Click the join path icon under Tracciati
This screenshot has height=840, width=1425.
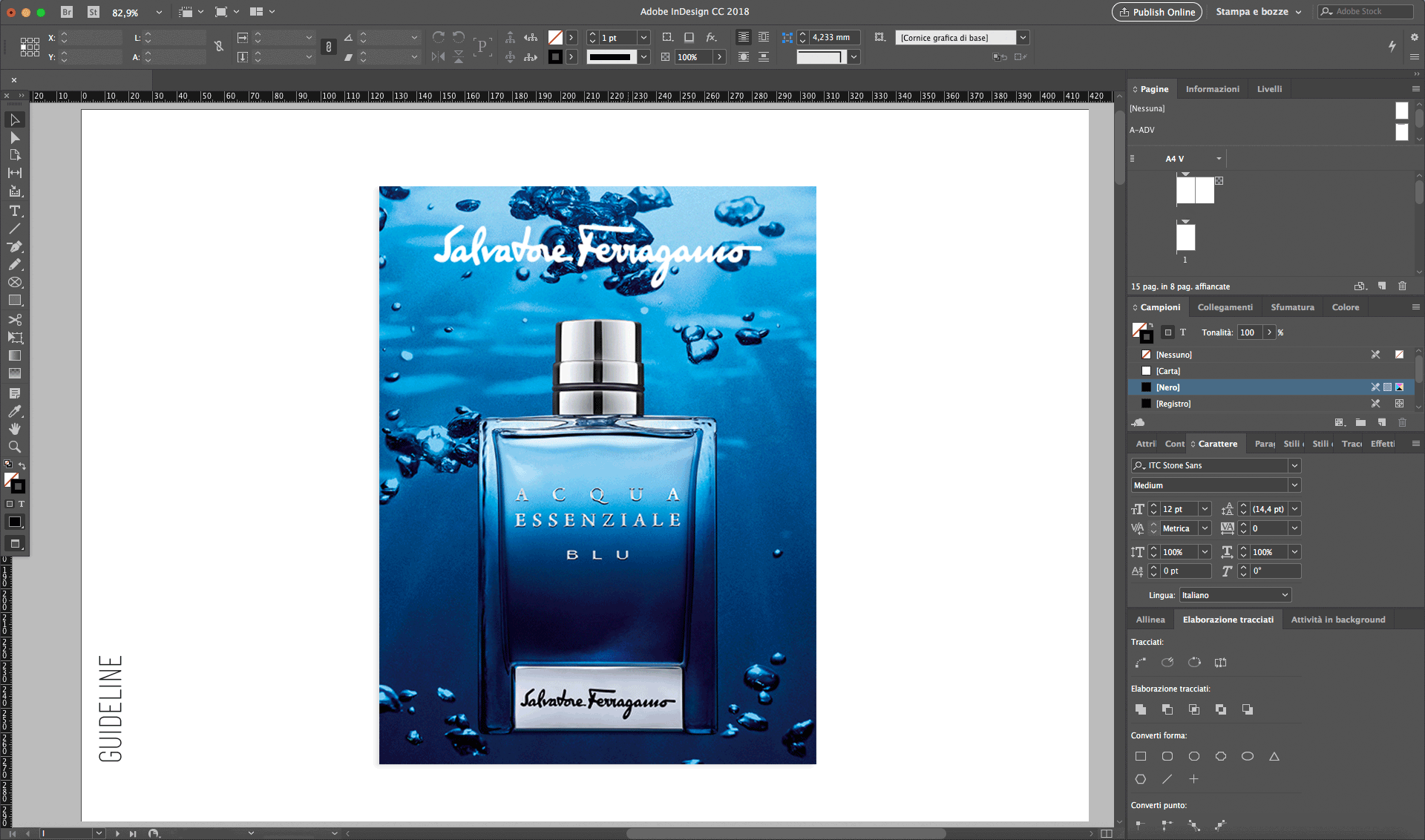click(1141, 663)
